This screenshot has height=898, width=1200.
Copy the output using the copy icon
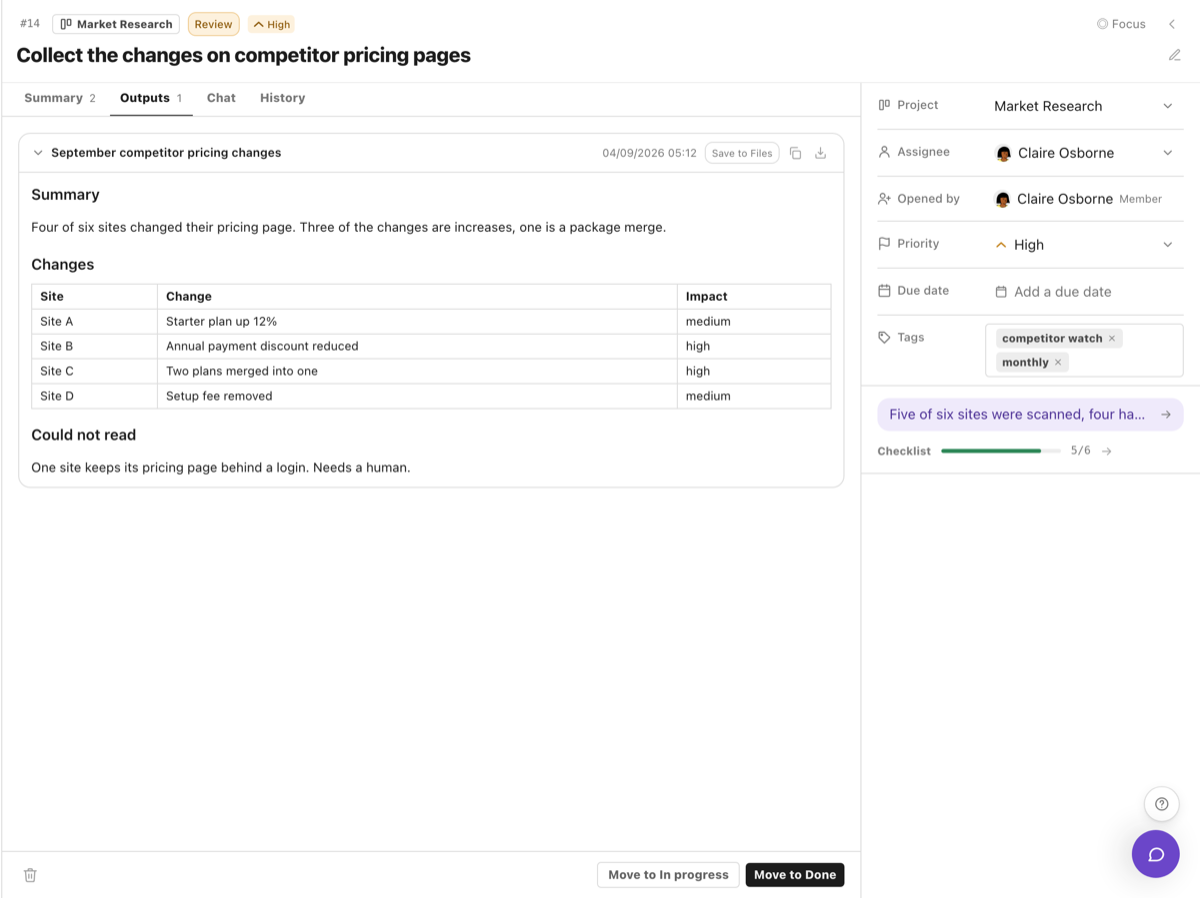click(795, 153)
